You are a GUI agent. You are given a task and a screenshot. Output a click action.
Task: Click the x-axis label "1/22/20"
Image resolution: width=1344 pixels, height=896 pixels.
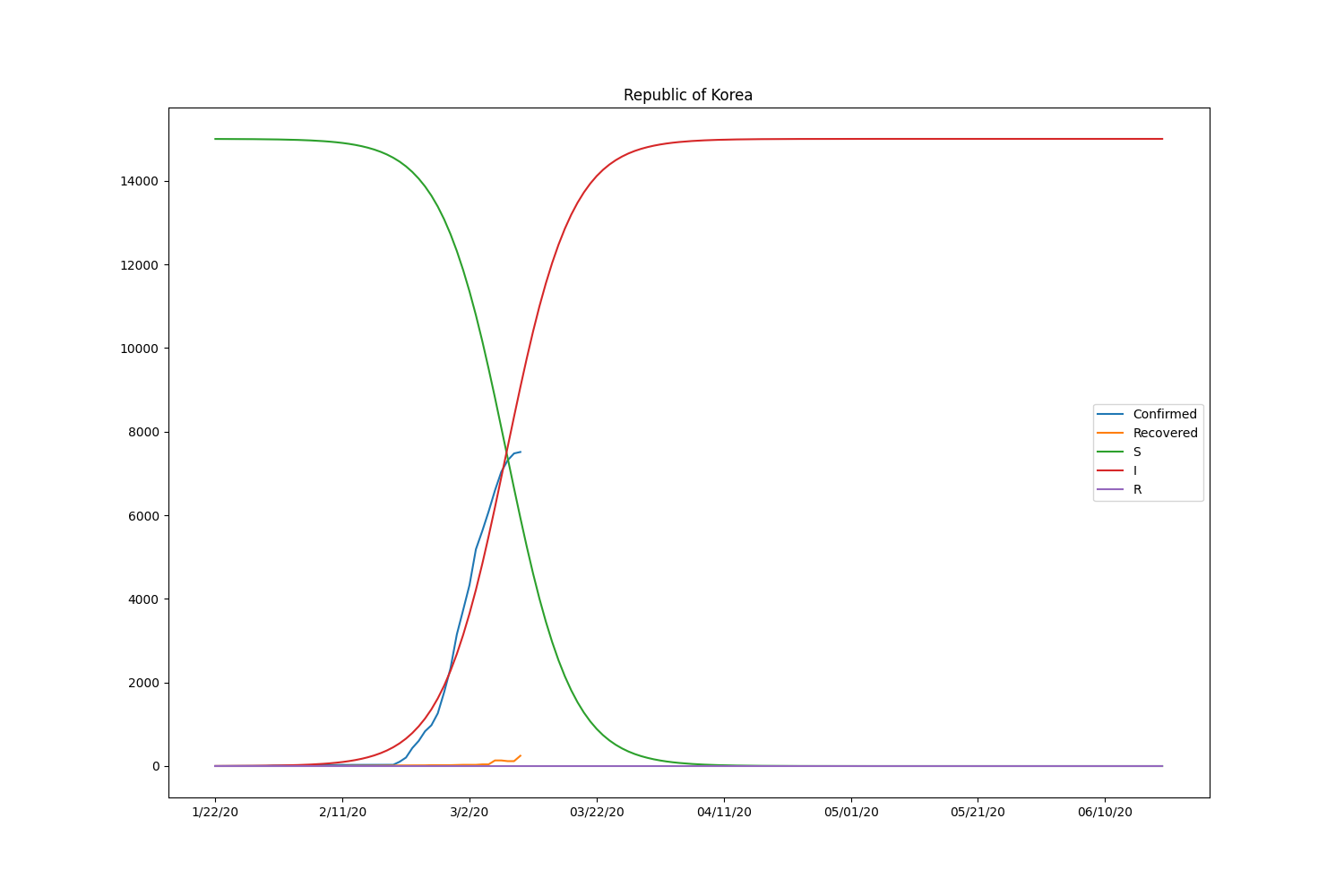[215, 812]
